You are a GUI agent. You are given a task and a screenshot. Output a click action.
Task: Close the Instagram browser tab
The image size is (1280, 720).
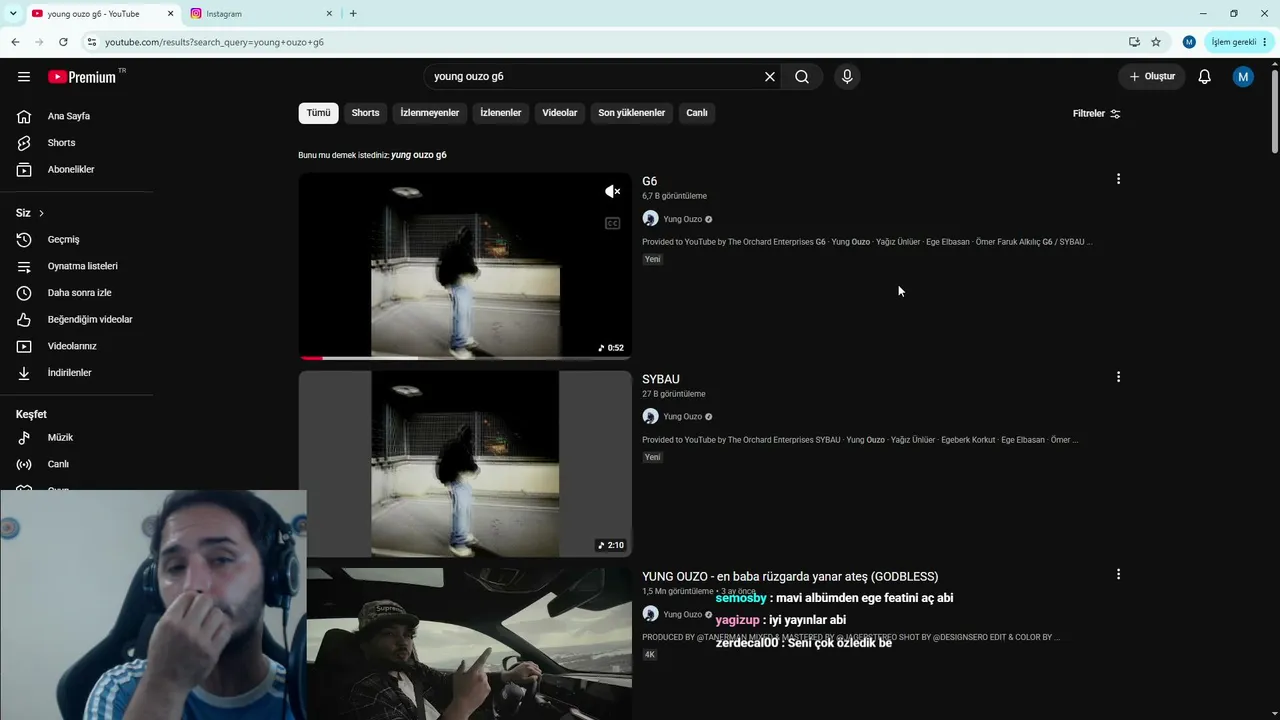[329, 14]
